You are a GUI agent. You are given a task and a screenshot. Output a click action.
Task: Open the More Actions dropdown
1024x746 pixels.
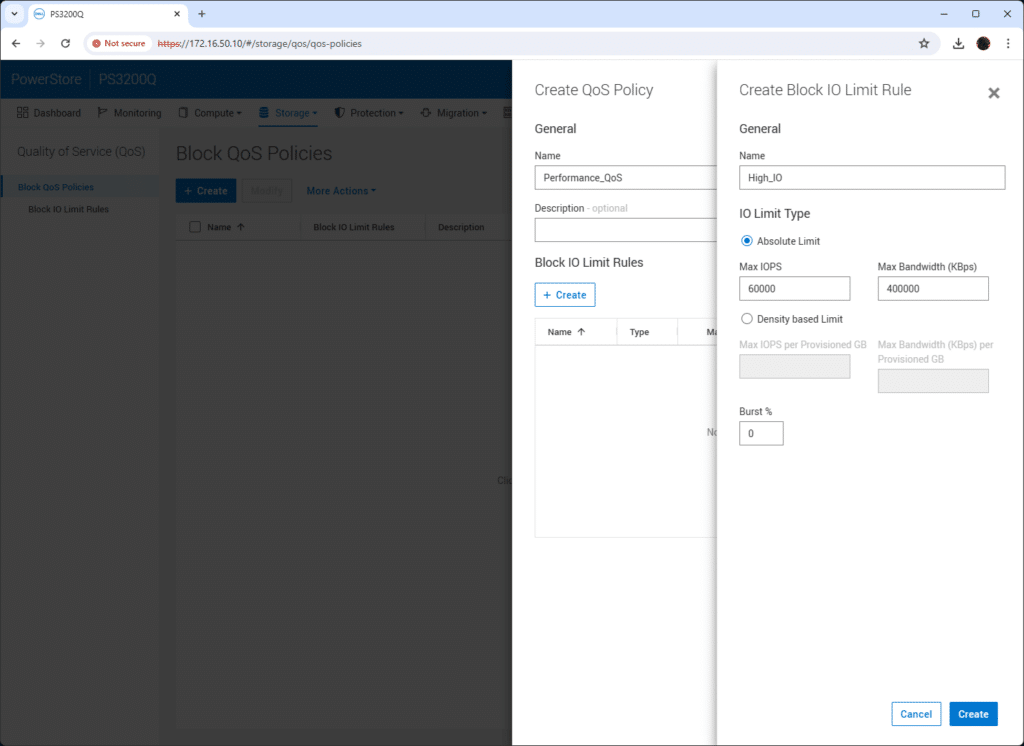[x=341, y=191]
